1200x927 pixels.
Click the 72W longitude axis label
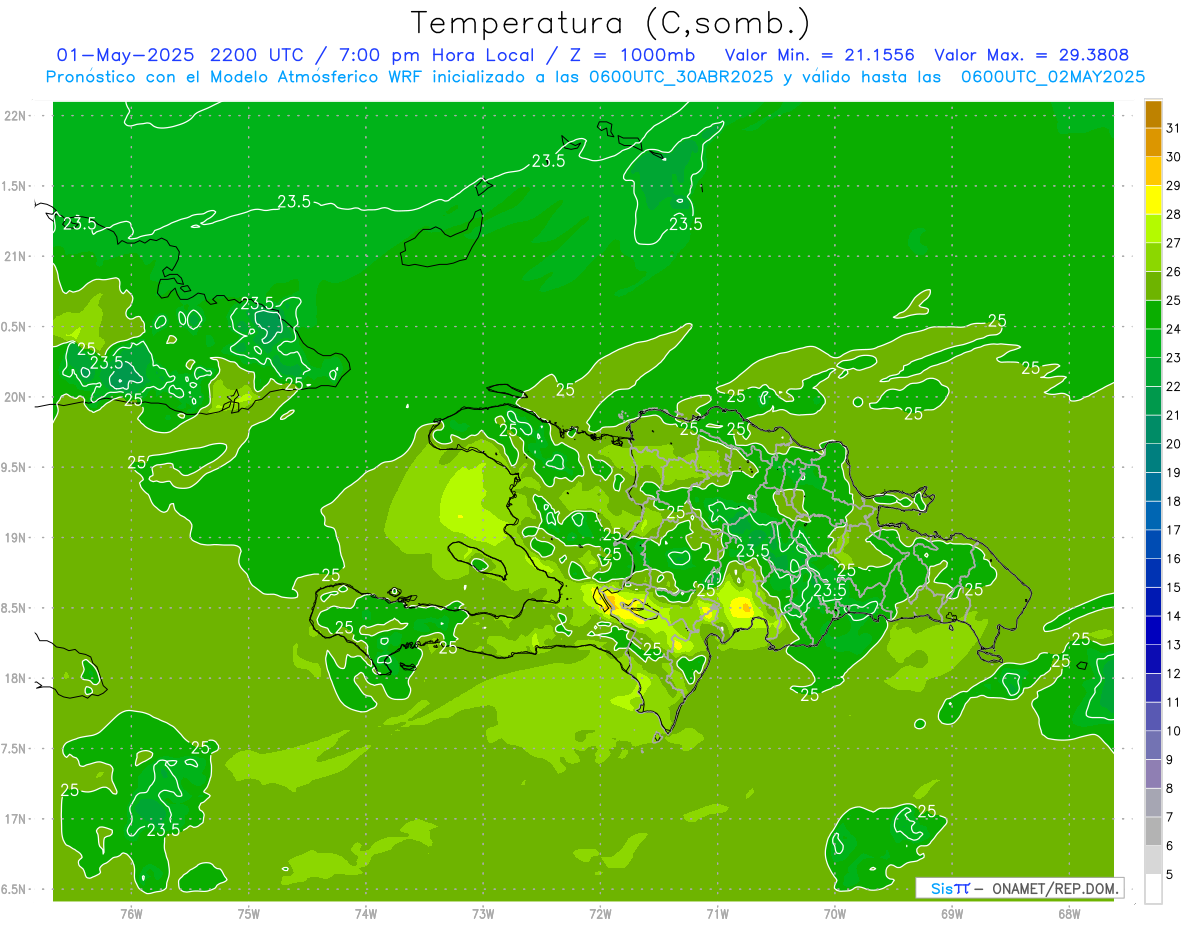pyautogui.click(x=600, y=913)
